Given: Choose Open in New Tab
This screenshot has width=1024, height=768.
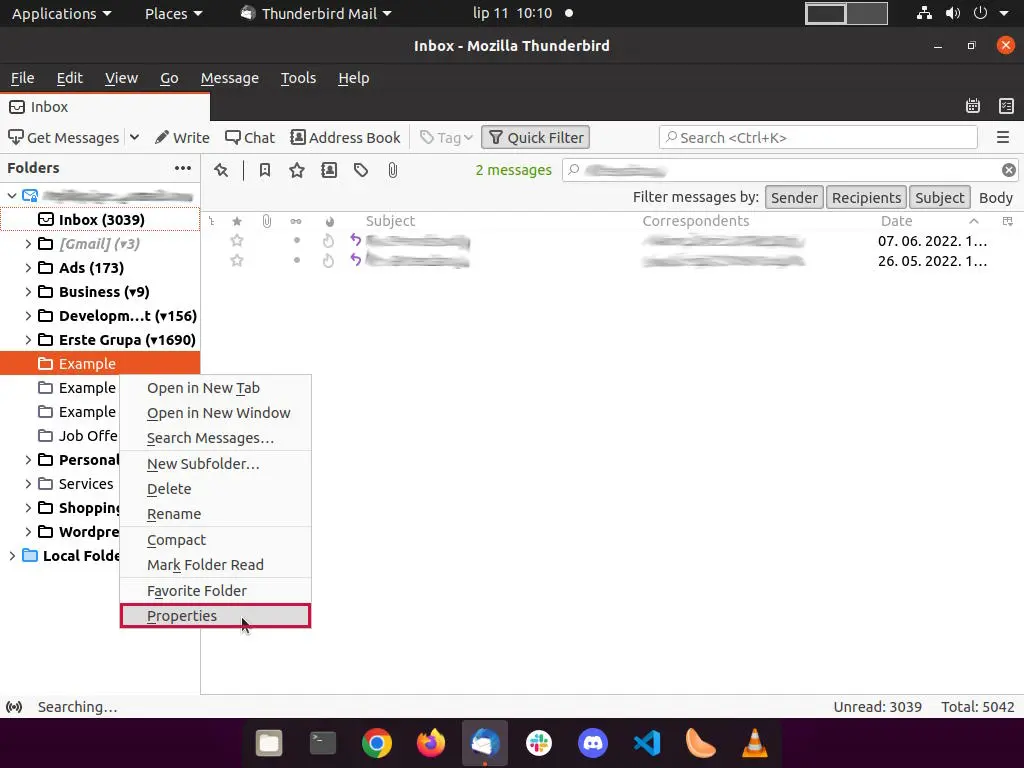Looking at the screenshot, I should click(216, 388).
